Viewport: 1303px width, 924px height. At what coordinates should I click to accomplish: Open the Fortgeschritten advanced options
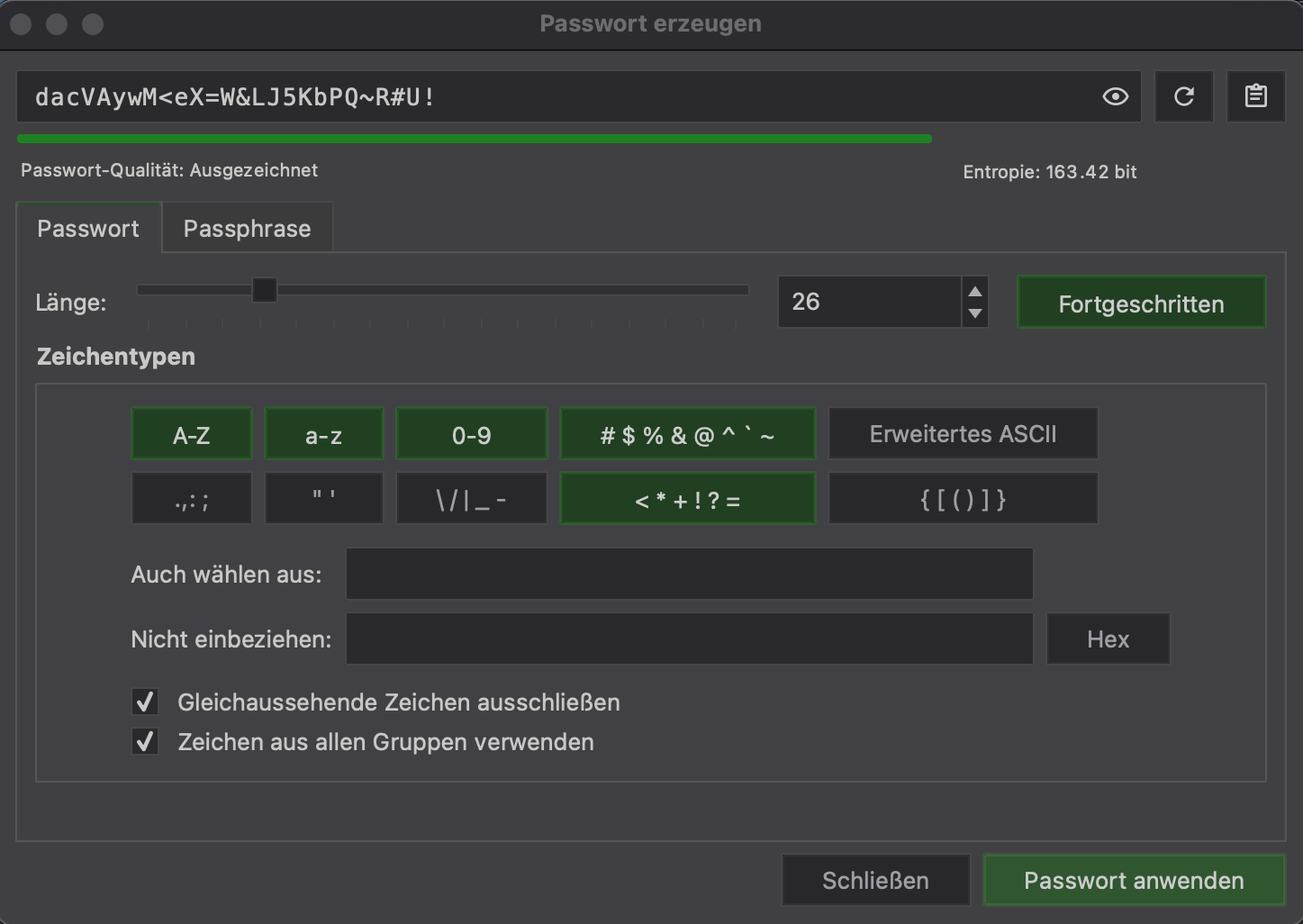click(x=1141, y=303)
